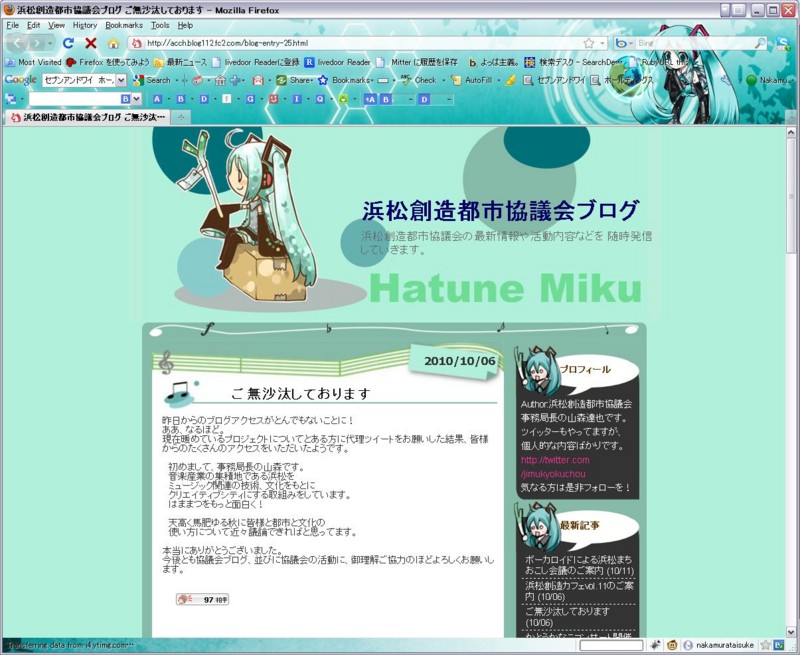Viewport: 800px width, 655px height.
Task: Open the 最新ニュース feed bookmark
Action: click(180, 62)
